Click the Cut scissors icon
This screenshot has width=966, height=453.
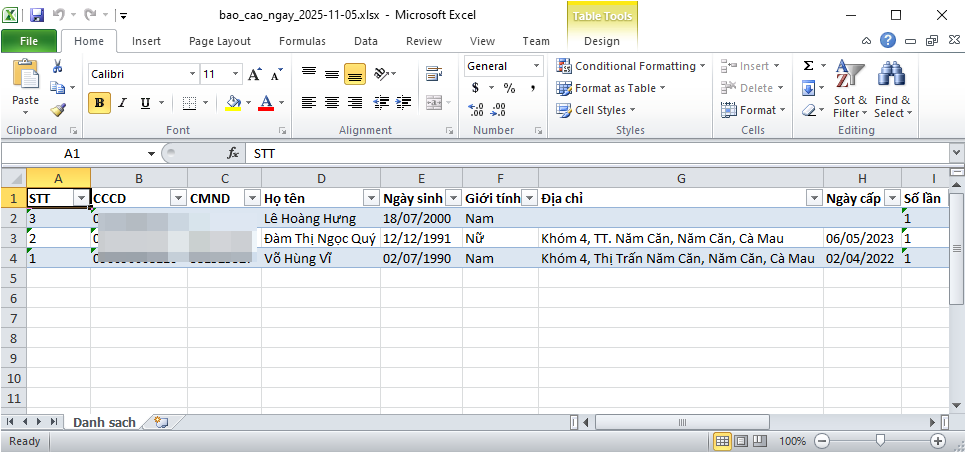click(57, 66)
